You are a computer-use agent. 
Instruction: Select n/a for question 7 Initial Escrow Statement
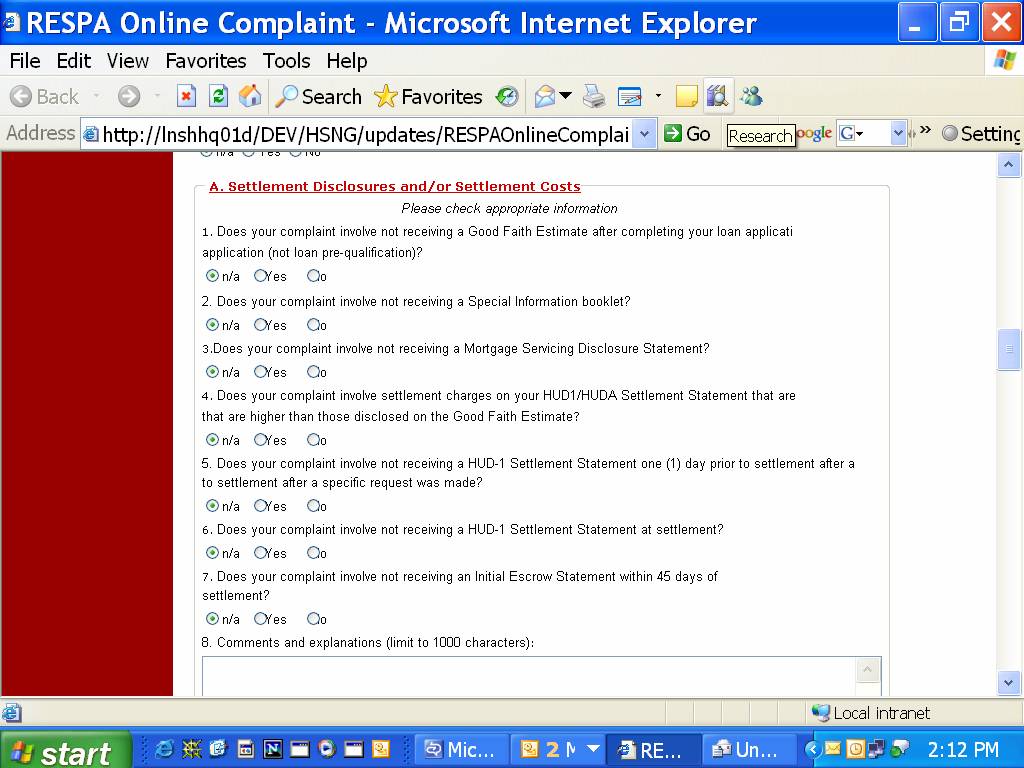[x=212, y=618]
